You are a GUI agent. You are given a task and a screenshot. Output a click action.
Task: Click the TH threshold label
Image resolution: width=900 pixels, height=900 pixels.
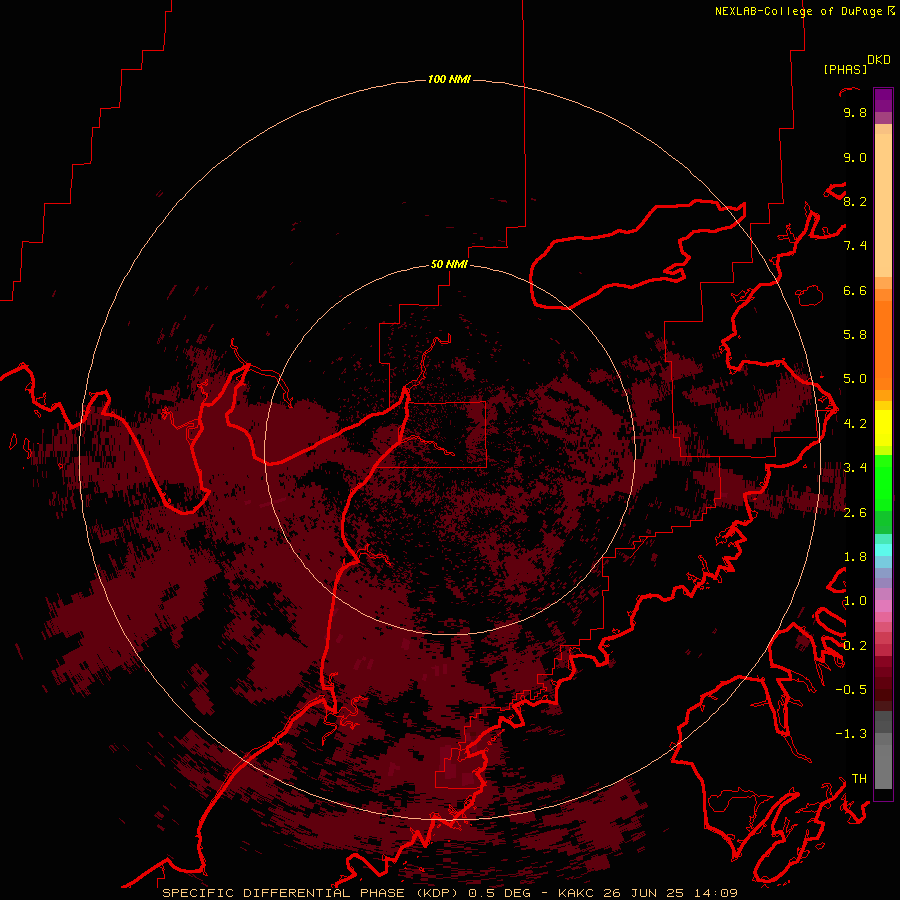tap(859, 779)
